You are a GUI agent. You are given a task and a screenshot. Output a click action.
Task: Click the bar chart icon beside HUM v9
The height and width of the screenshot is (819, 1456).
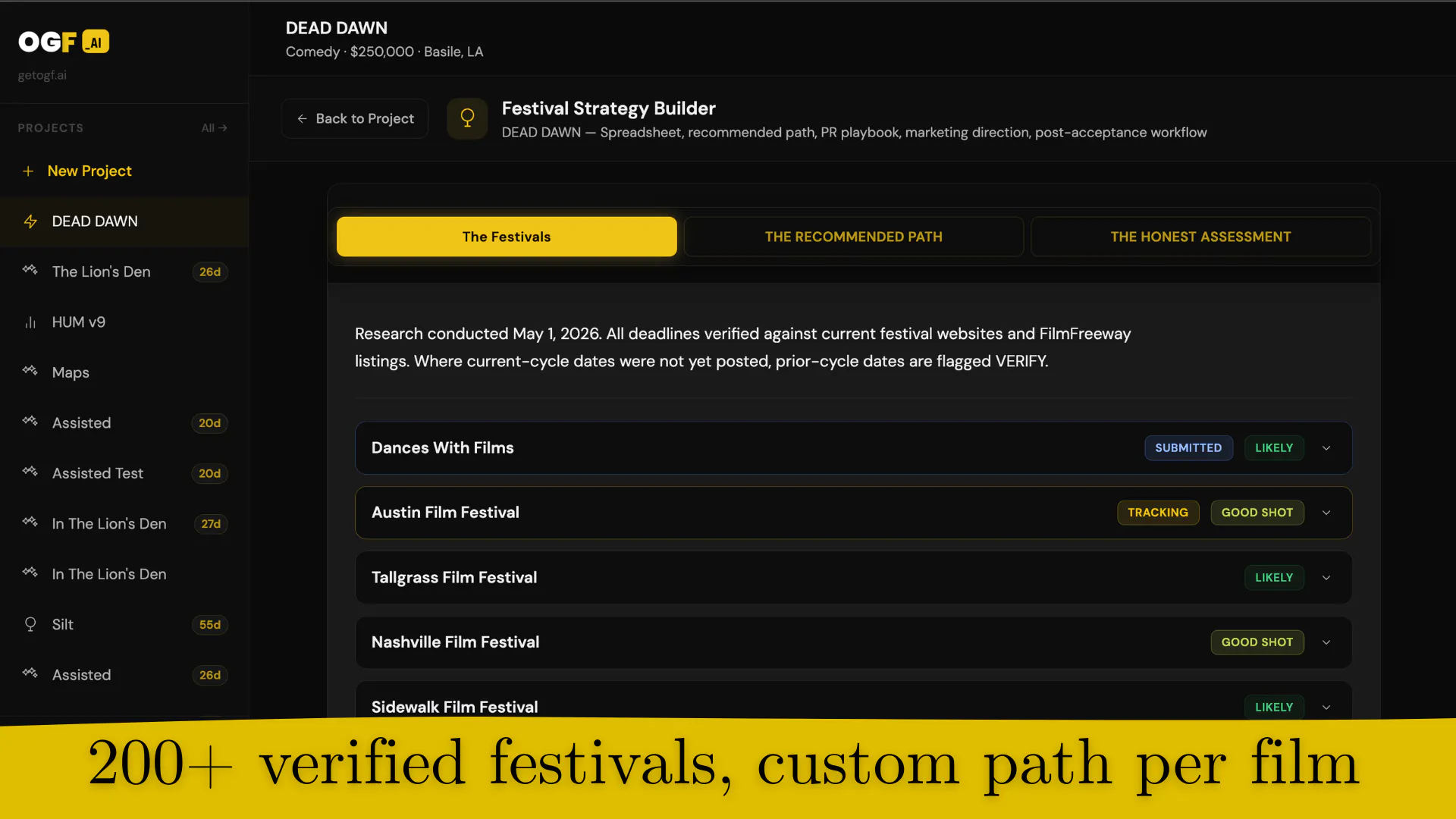(x=30, y=322)
